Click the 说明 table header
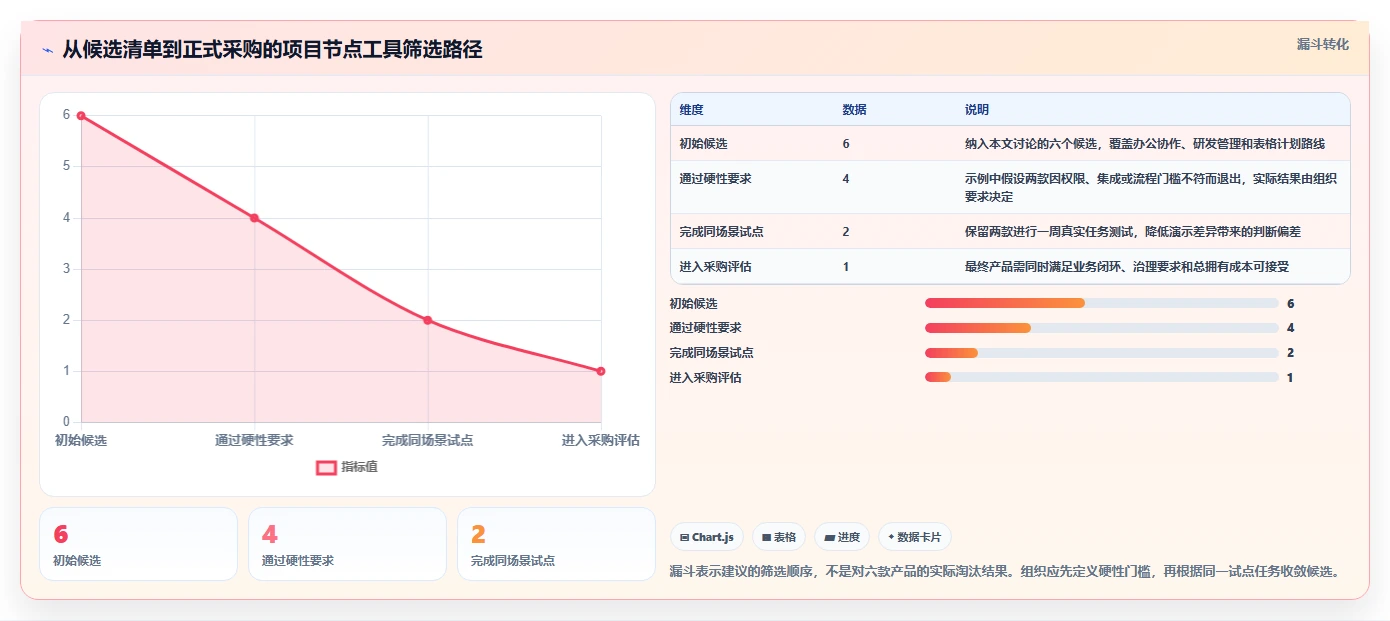Screen dimensions: 1390x621 pyautogui.click(x=977, y=110)
